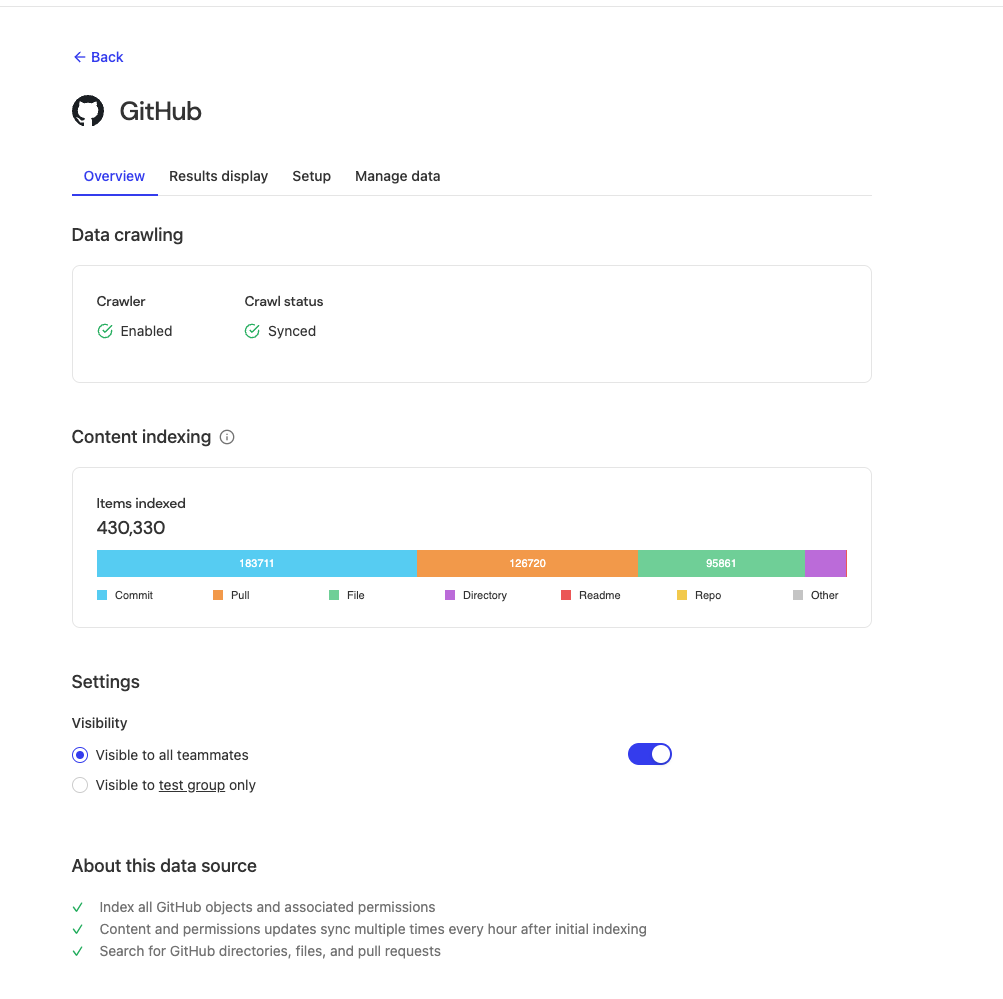Click the Crawler Enabled checkmark icon

pyautogui.click(x=105, y=331)
